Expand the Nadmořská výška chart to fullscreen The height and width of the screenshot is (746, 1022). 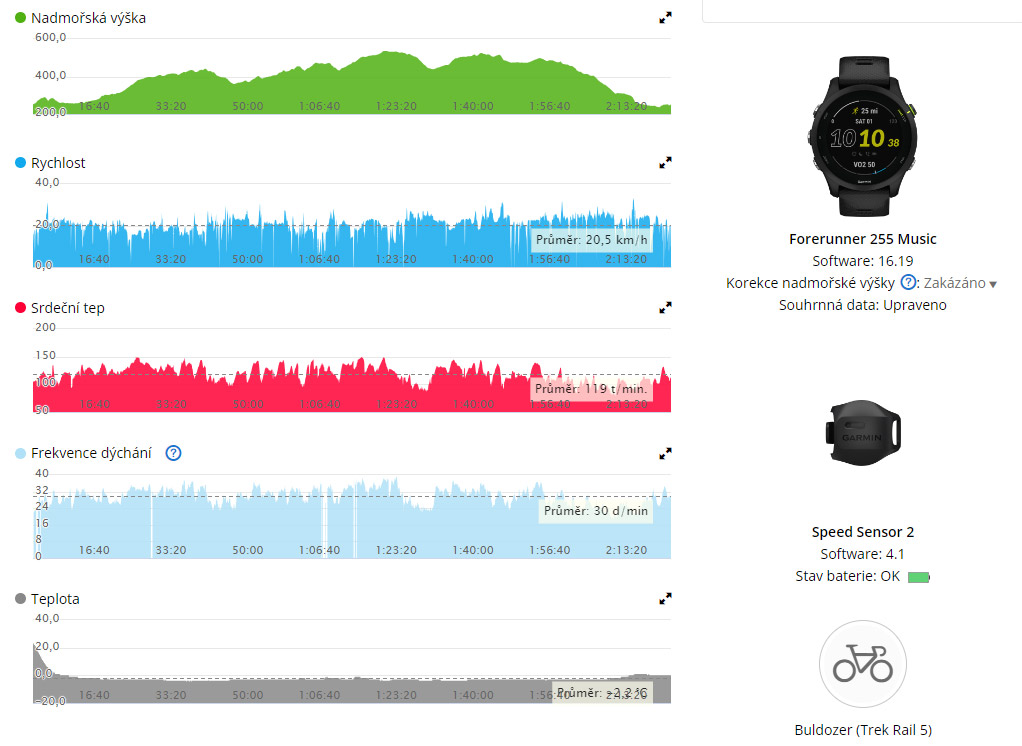click(x=665, y=18)
